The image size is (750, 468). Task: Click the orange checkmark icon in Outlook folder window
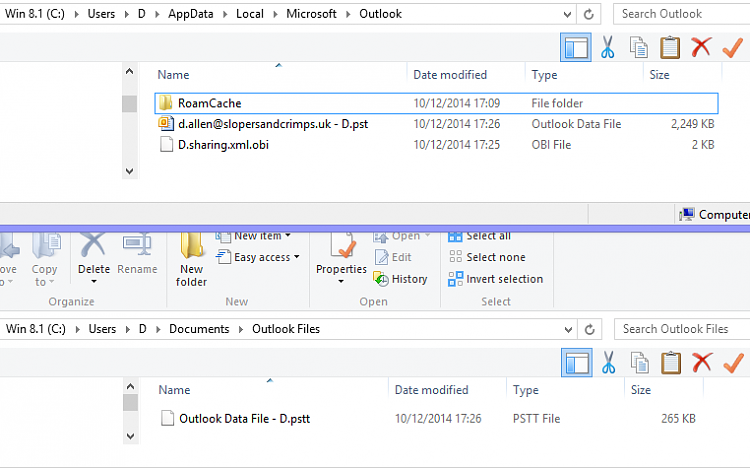click(733, 47)
